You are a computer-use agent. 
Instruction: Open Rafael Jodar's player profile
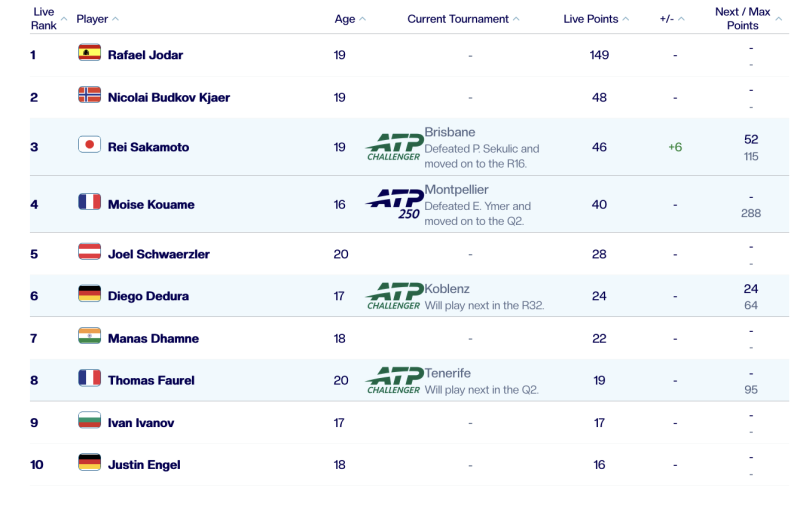point(145,55)
